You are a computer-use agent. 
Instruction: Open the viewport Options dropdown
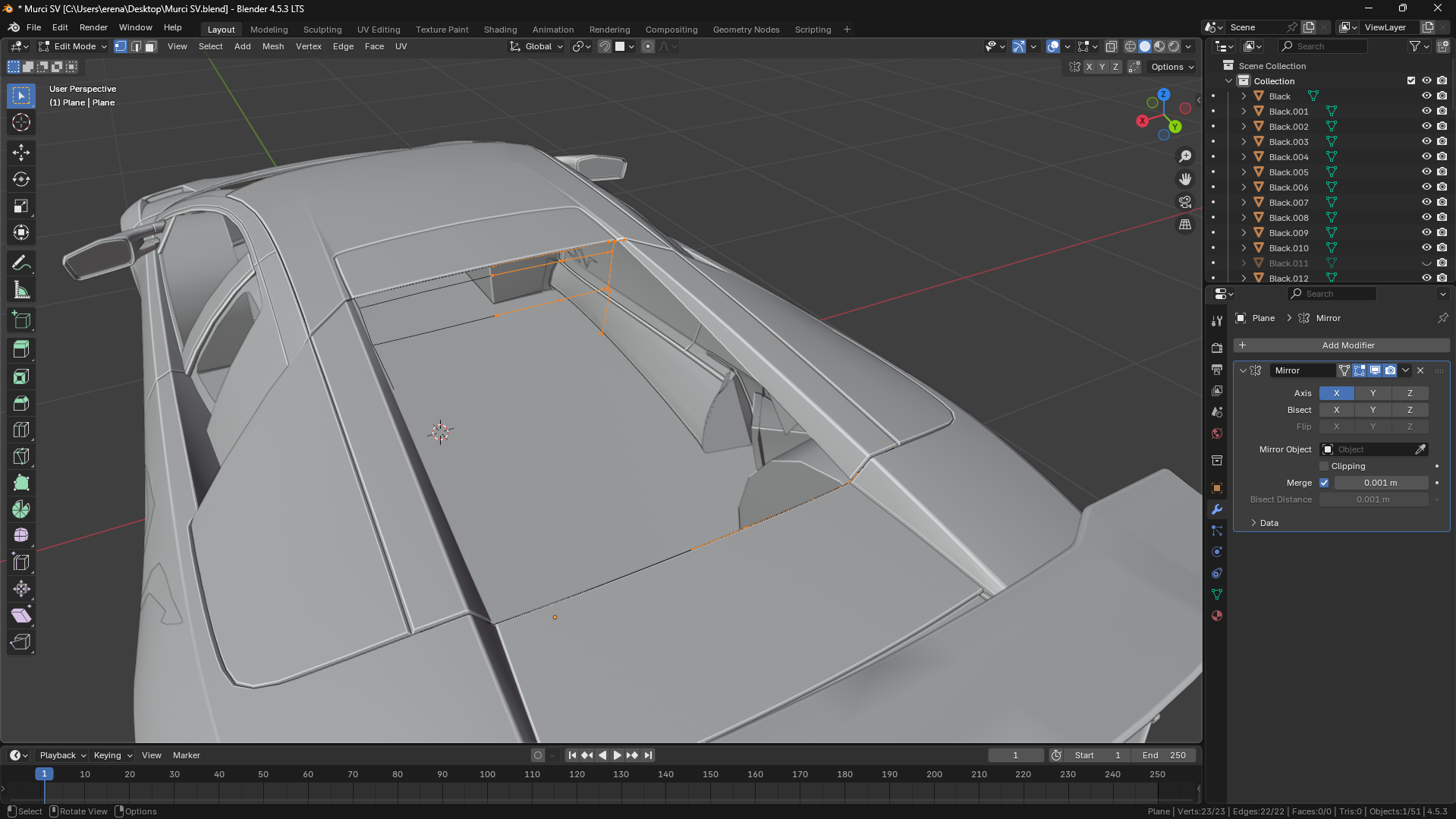(x=1172, y=67)
